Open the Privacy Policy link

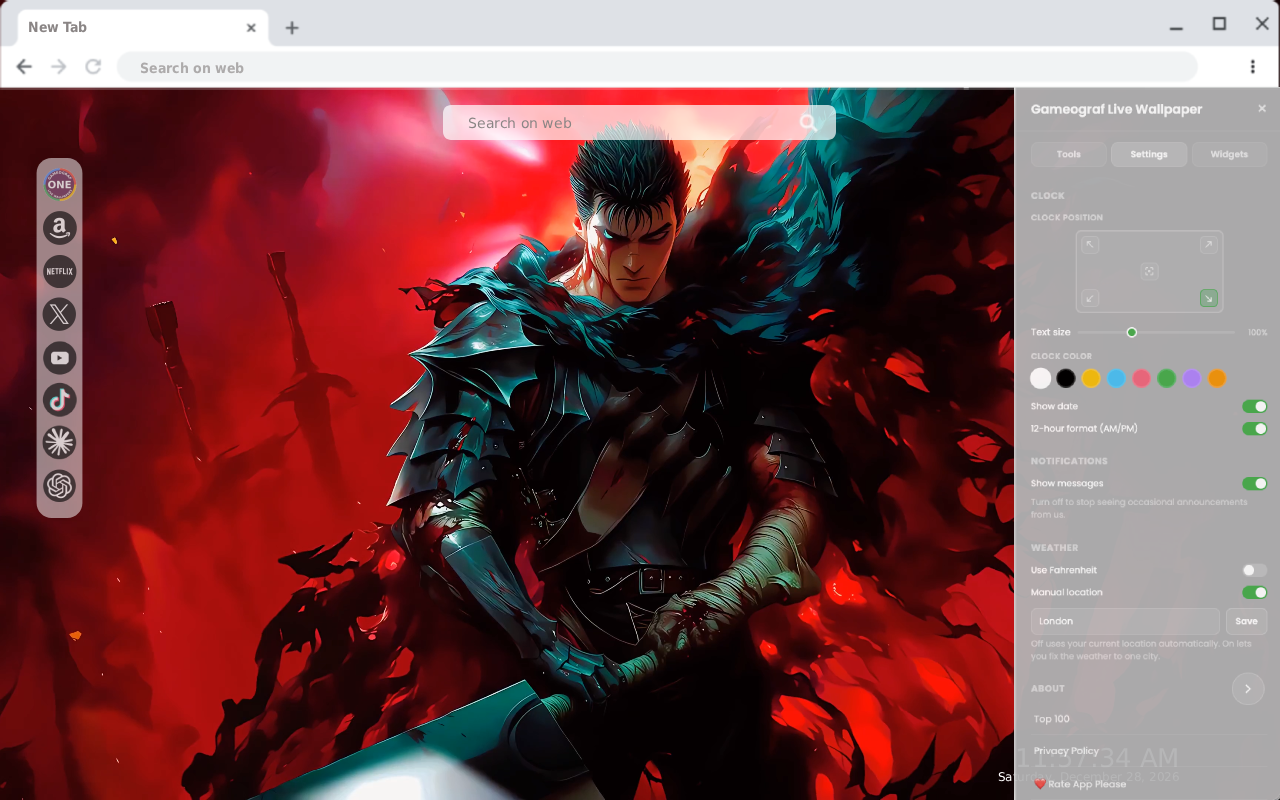pos(1066,751)
